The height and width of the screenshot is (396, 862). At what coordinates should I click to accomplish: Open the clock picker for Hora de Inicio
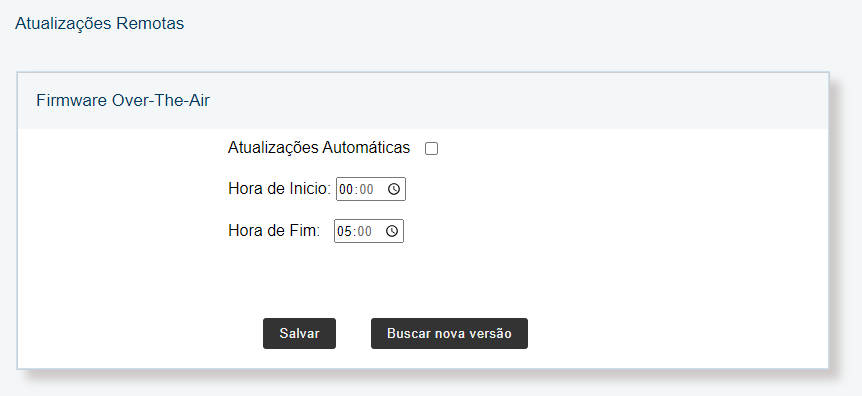click(394, 189)
